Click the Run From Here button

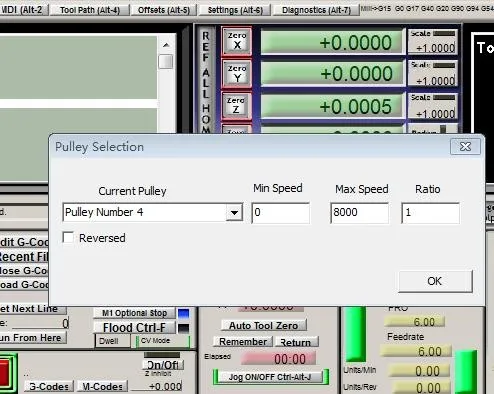pyautogui.click(x=32, y=338)
